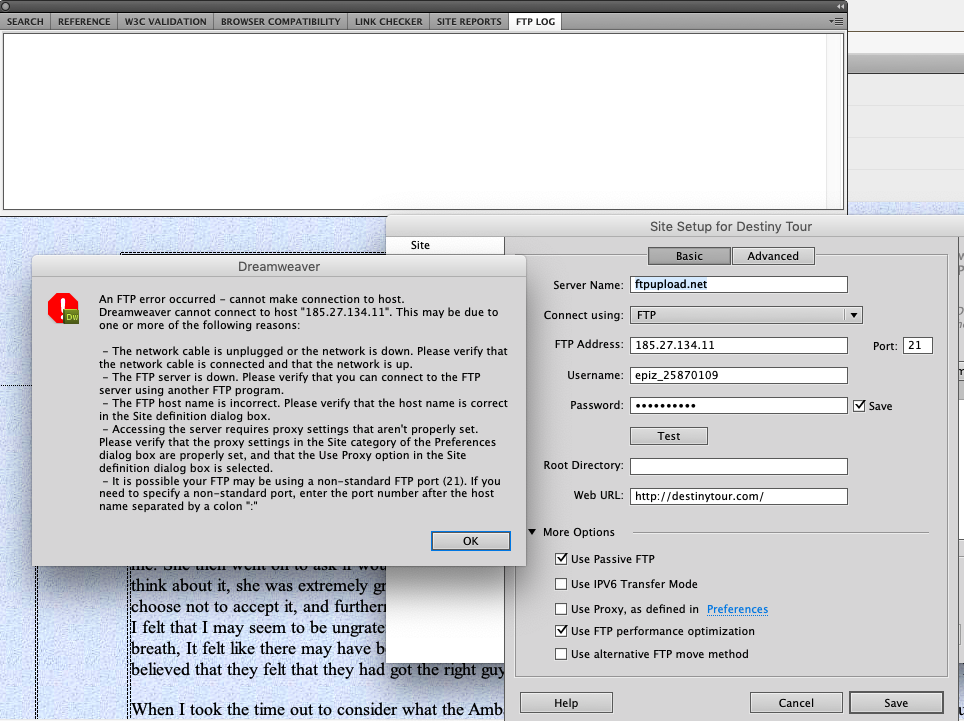Click the red FTP error alert icon
The height and width of the screenshot is (721, 964).
62,309
